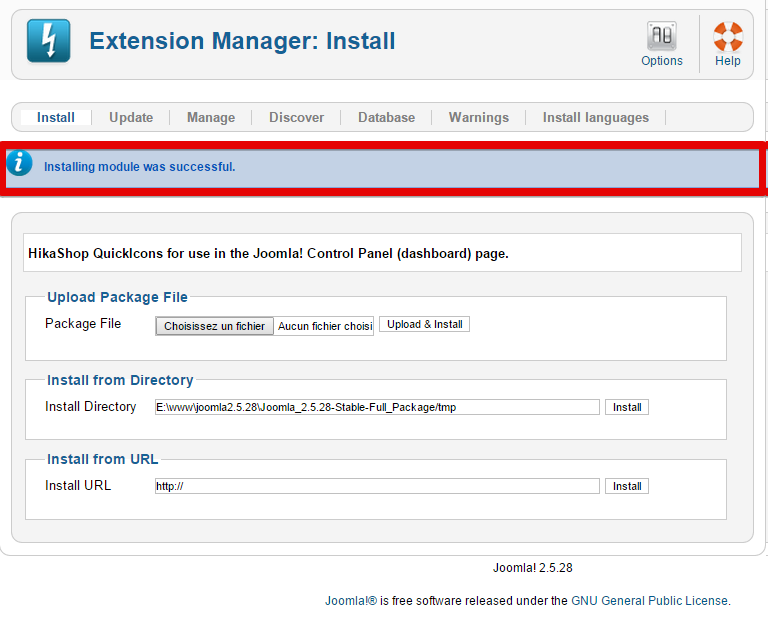
Task: Open the Manage tab
Action: tap(211, 118)
